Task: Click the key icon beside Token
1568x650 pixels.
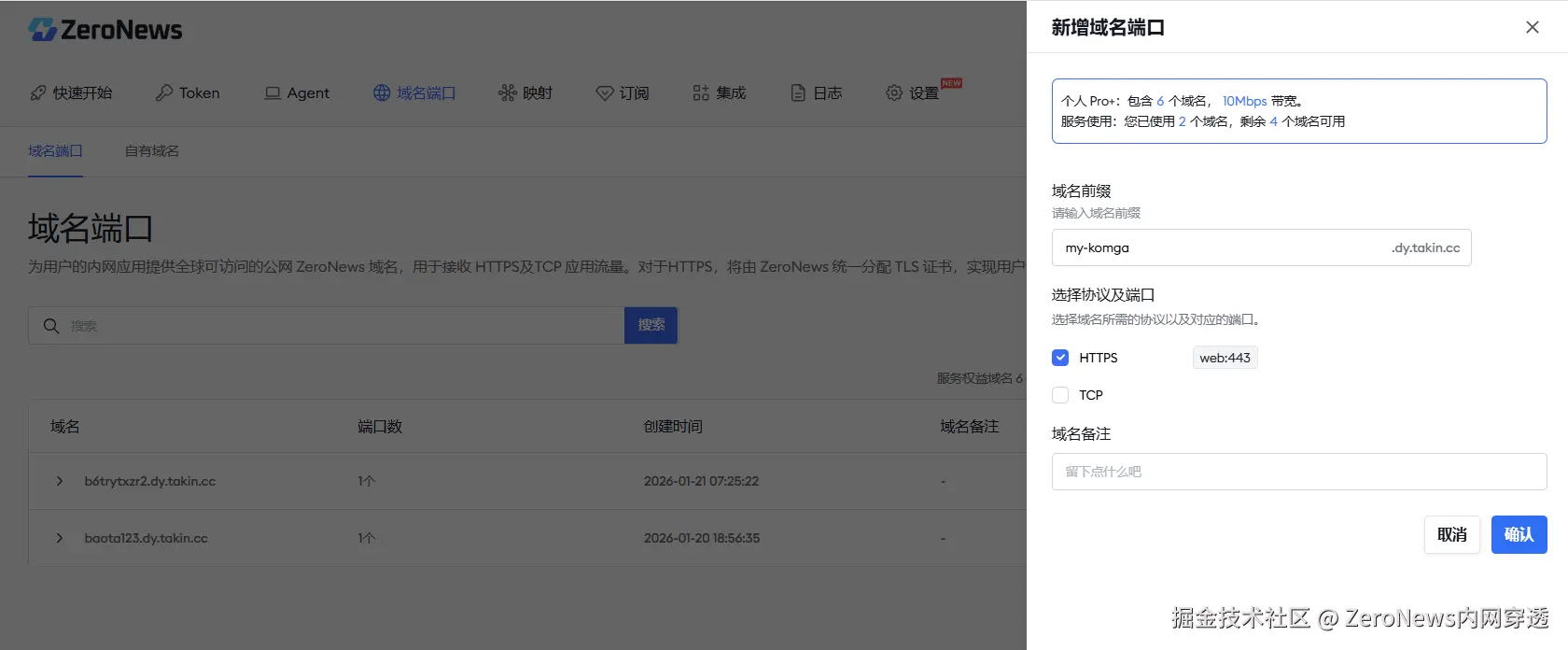Action: [164, 92]
